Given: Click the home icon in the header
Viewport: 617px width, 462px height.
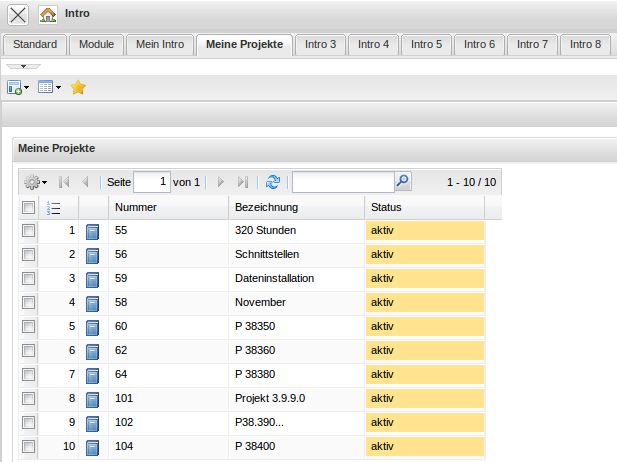Looking at the screenshot, I should (47, 15).
